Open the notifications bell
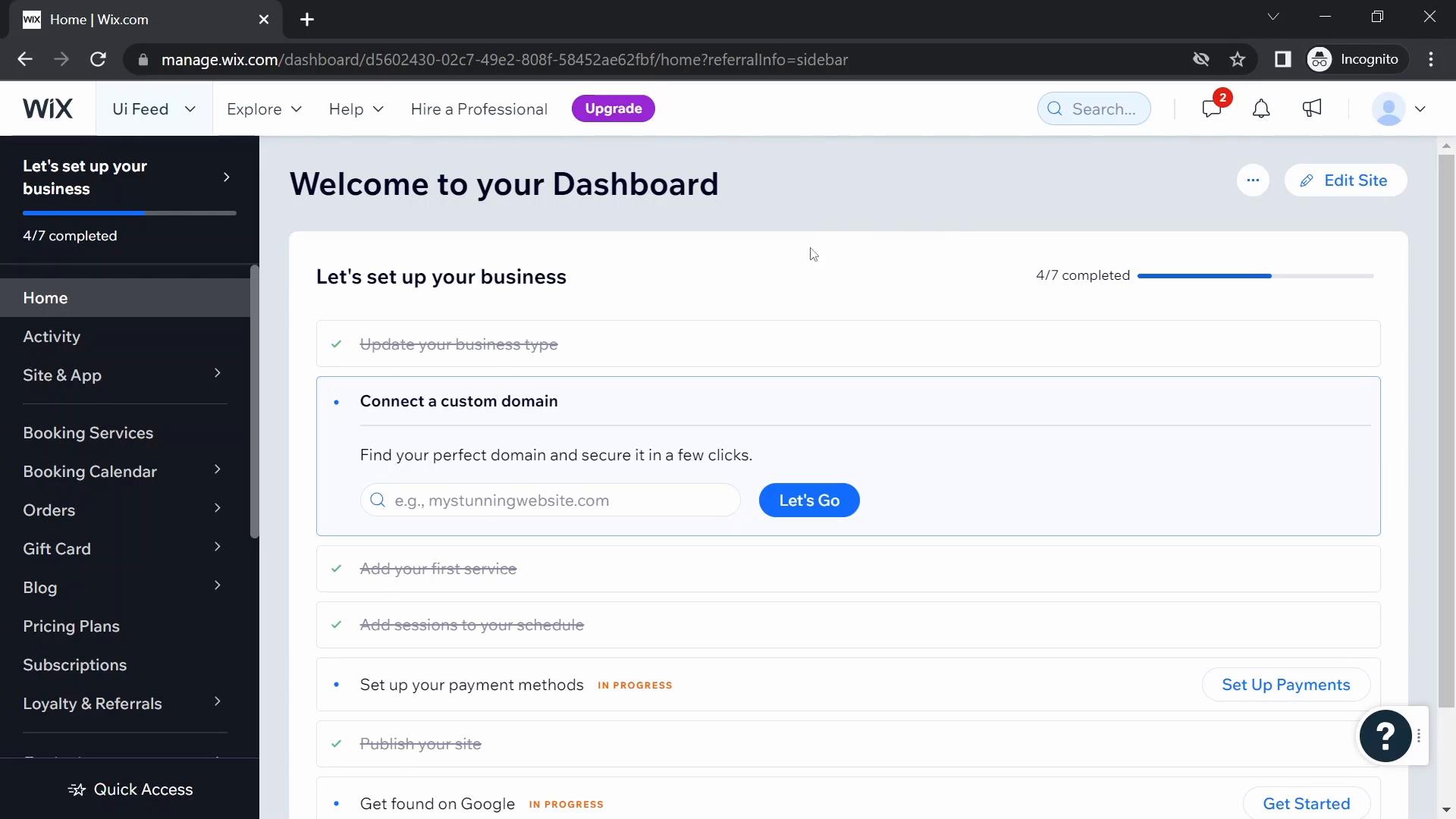This screenshot has height=819, width=1456. 1261,108
